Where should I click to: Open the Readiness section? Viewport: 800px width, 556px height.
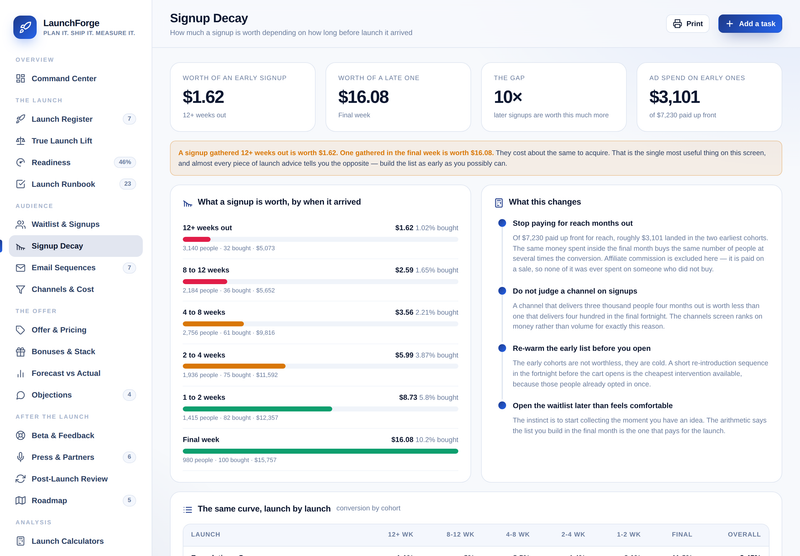pyautogui.click(x=76, y=162)
